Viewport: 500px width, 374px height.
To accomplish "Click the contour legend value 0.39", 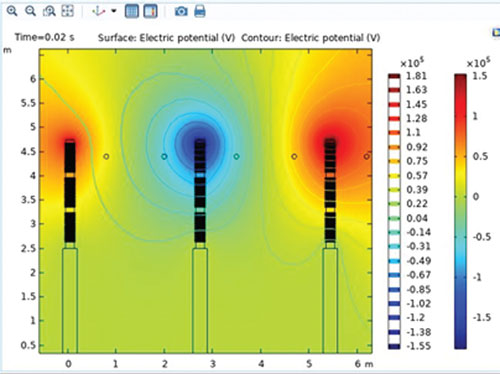I will click(417, 190).
